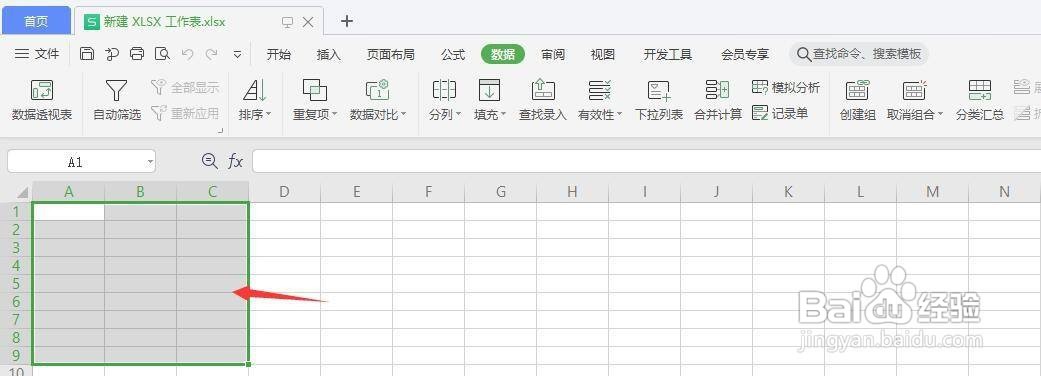Switch to the 开始 ribbon tab
The height and width of the screenshot is (376, 1041).
click(278, 54)
